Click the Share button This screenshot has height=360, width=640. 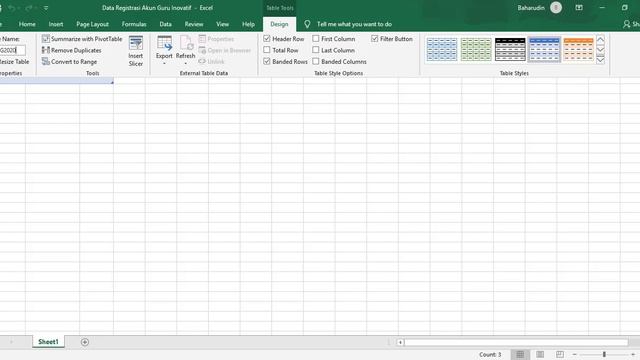point(631,24)
